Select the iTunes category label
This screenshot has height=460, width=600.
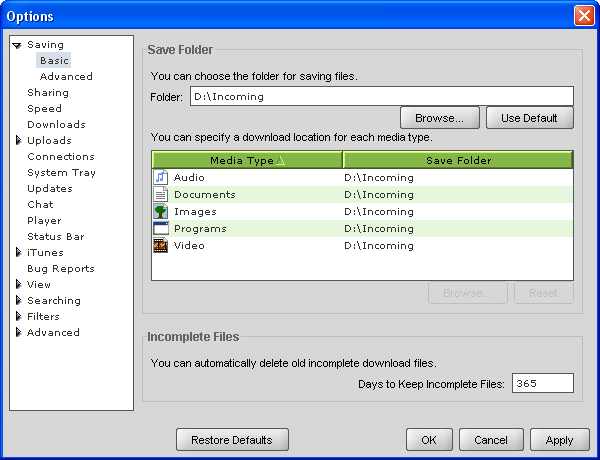(45, 253)
